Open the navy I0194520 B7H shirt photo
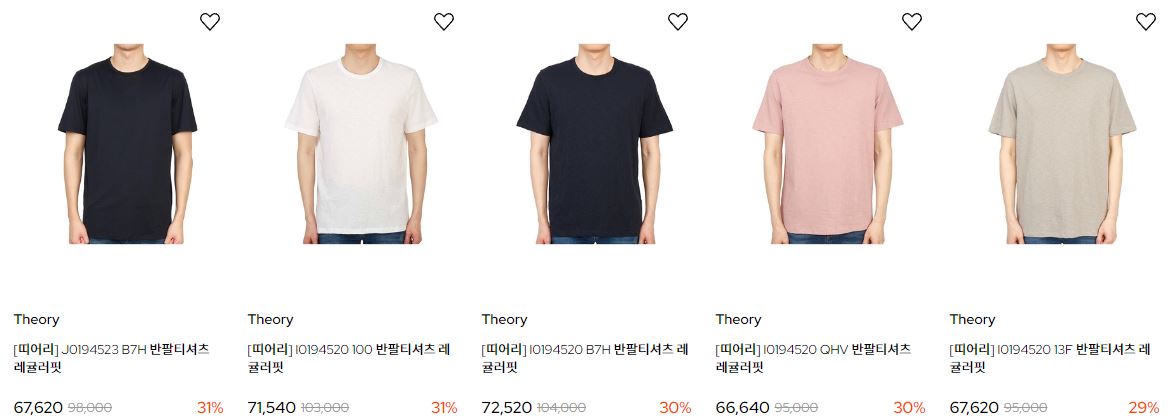Viewport: 1173px width, 420px height. tap(595, 144)
